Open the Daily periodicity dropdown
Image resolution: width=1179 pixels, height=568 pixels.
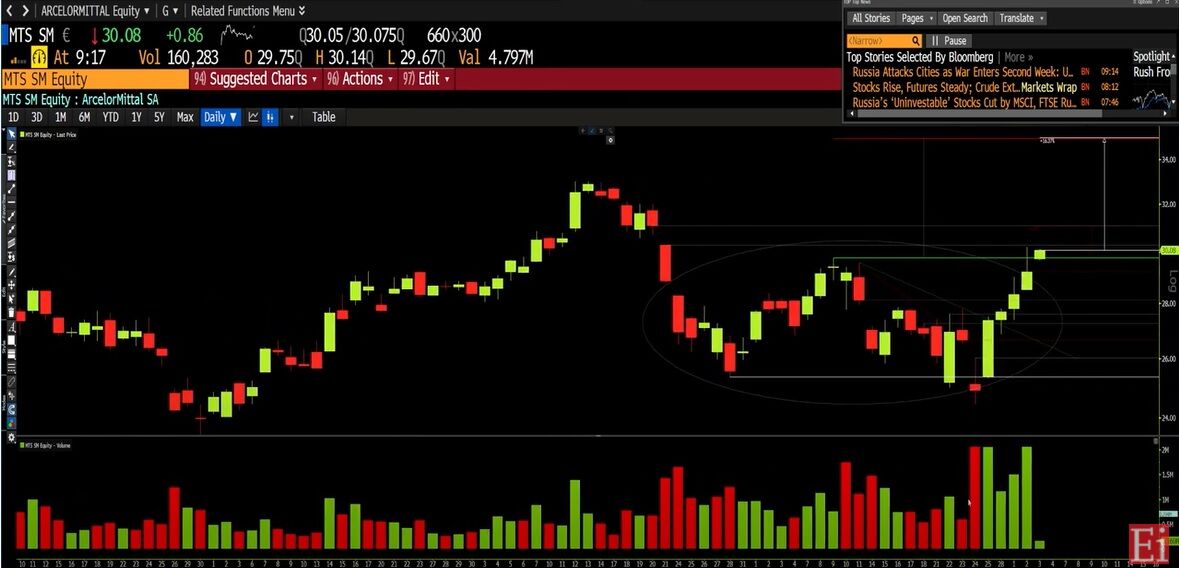point(221,117)
